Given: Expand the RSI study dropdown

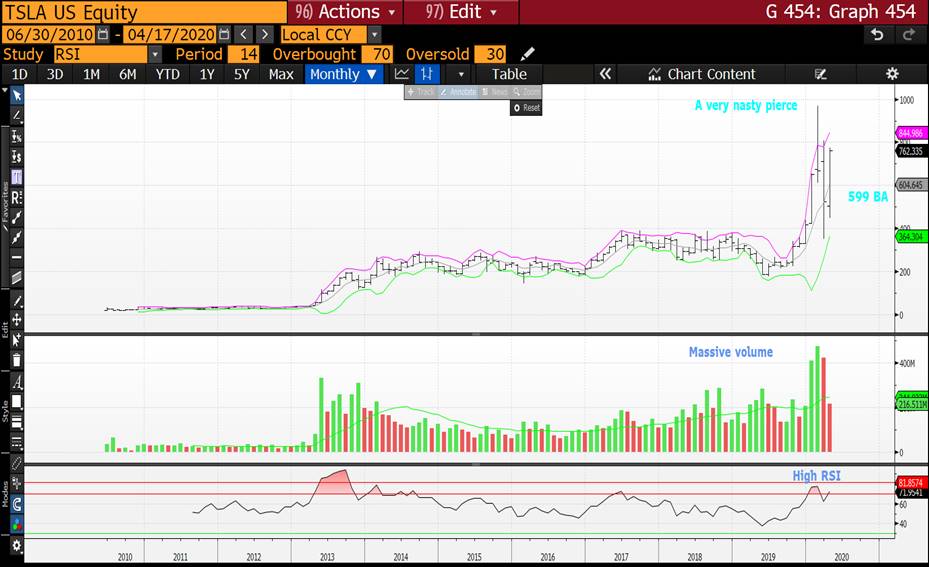Looking at the screenshot, I should click(x=155, y=55).
